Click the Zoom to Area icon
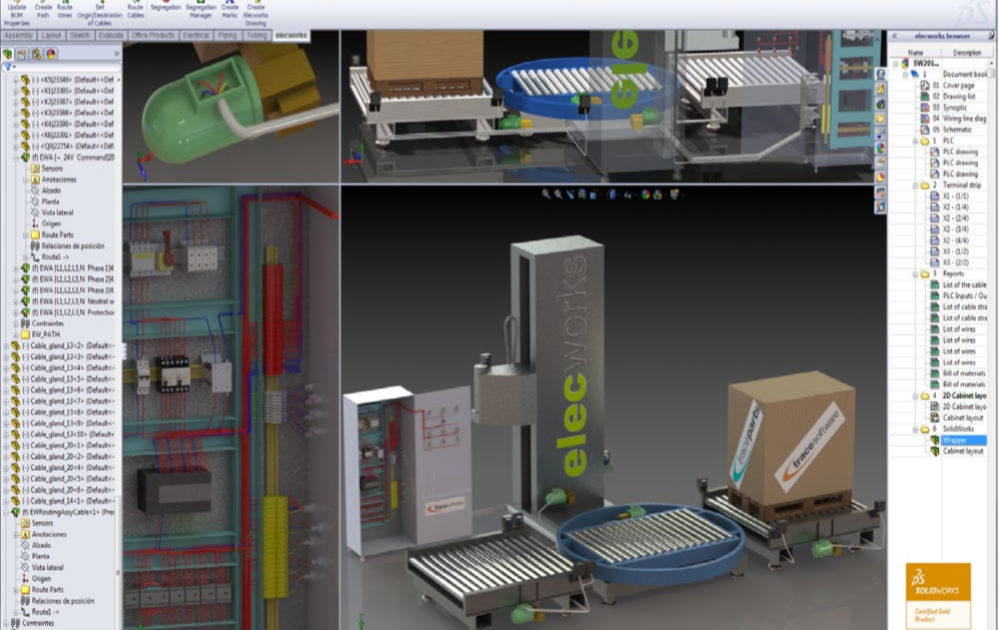Image resolution: width=999 pixels, height=630 pixels. click(558, 194)
